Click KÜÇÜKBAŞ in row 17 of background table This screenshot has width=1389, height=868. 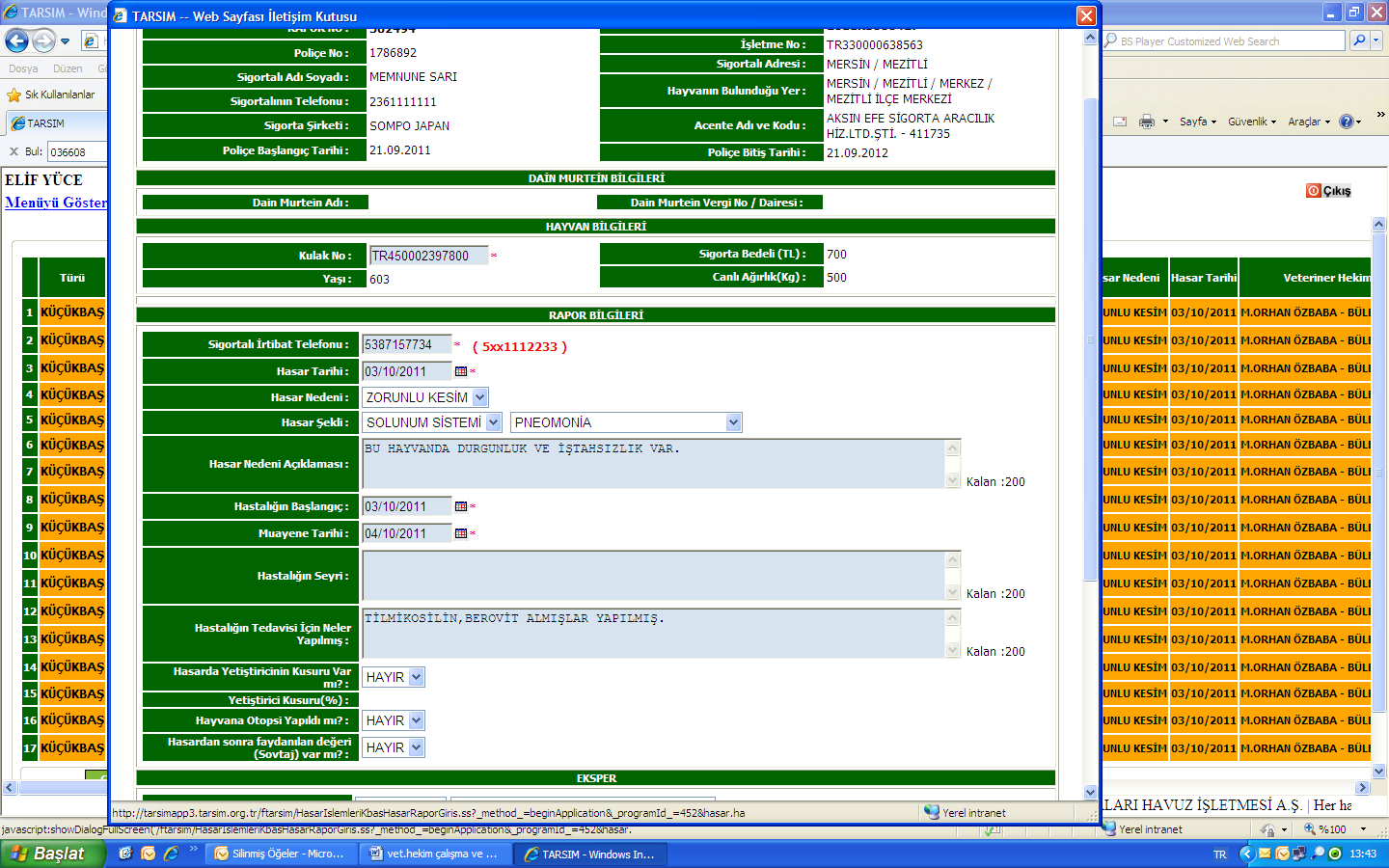click(x=72, y=748)
